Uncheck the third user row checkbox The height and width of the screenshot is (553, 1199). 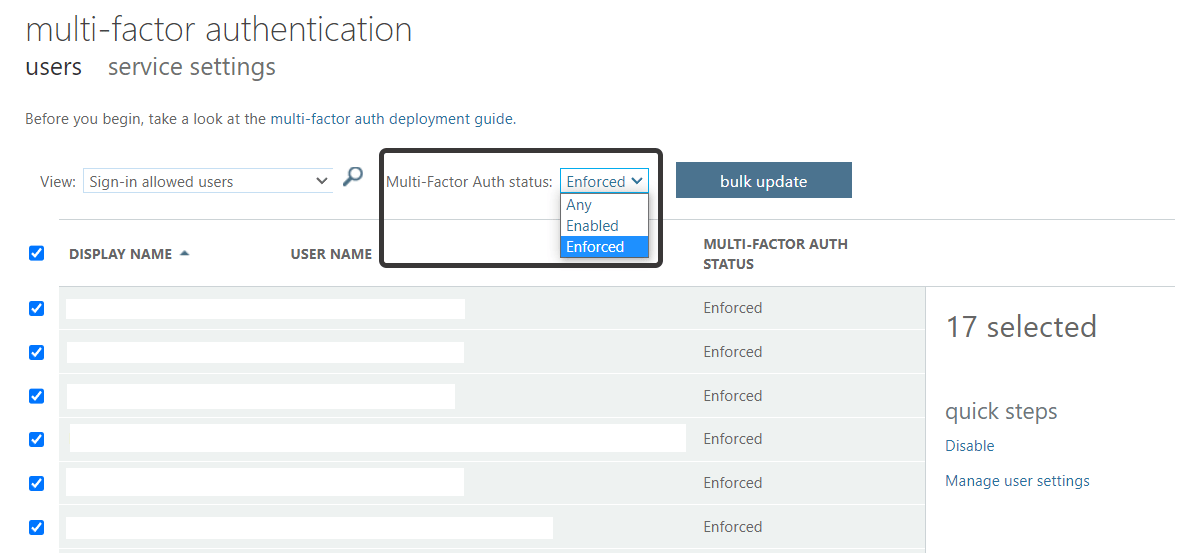click(x=36, y=396)
